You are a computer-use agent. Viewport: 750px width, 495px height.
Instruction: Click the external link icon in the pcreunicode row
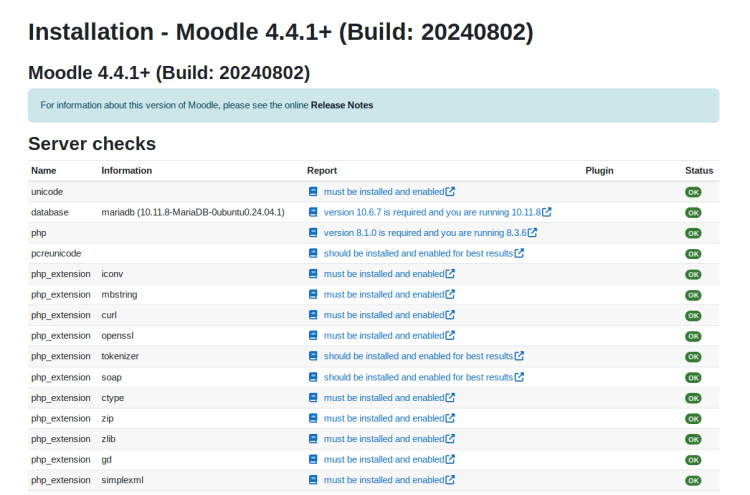coord(519,253)
